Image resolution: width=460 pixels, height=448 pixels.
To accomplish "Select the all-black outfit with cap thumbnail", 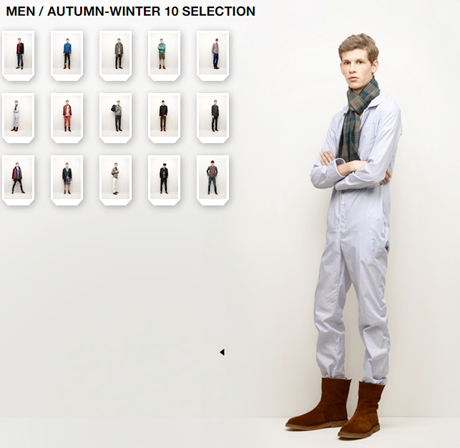I will pos(164,180).
